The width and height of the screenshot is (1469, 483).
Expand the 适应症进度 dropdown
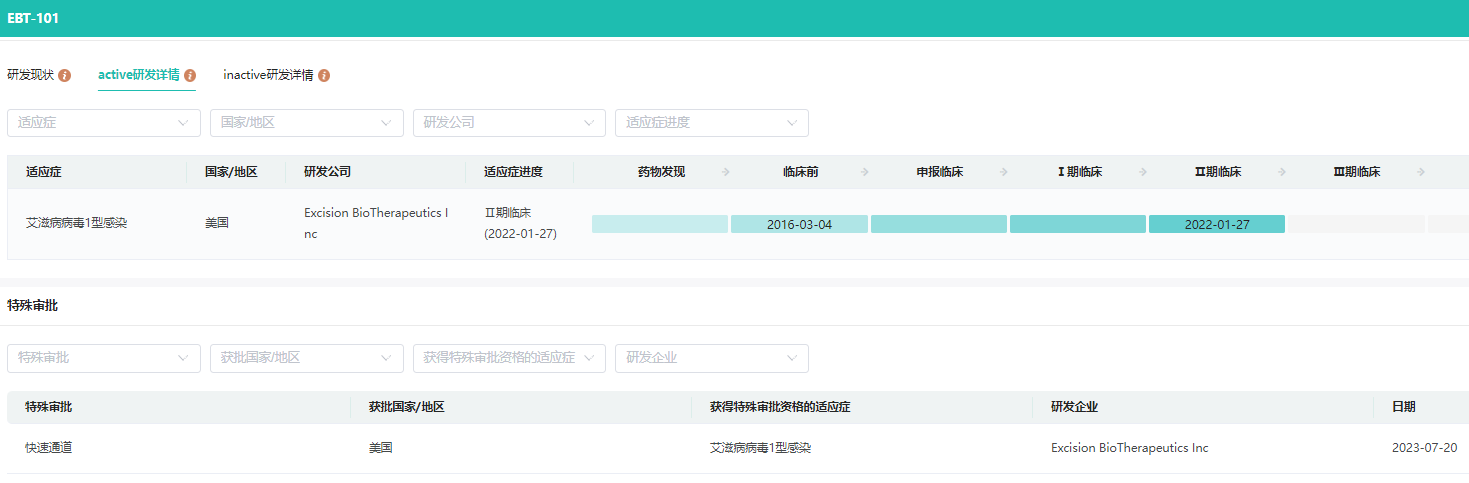click(711, 123)
